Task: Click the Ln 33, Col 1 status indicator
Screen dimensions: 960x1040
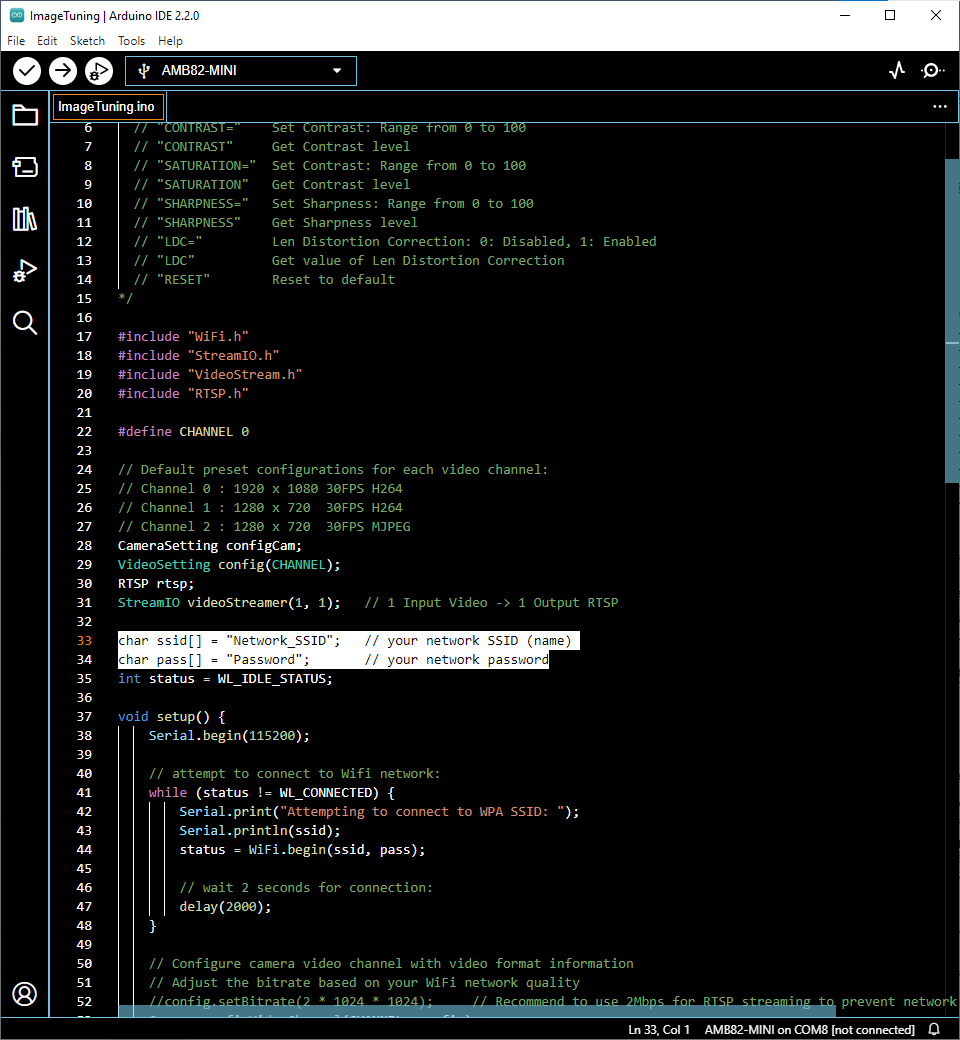Action: pos(658,1029)
